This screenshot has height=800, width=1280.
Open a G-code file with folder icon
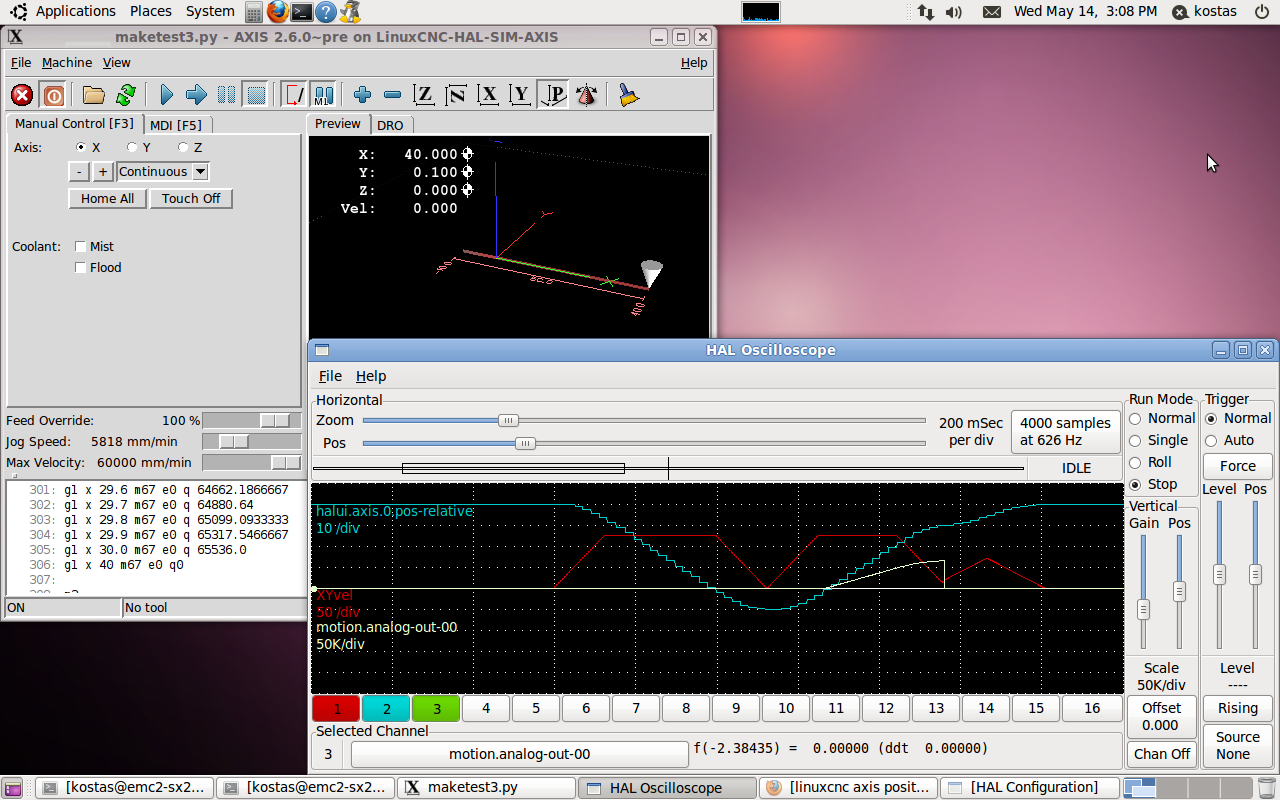coord(94,95)
